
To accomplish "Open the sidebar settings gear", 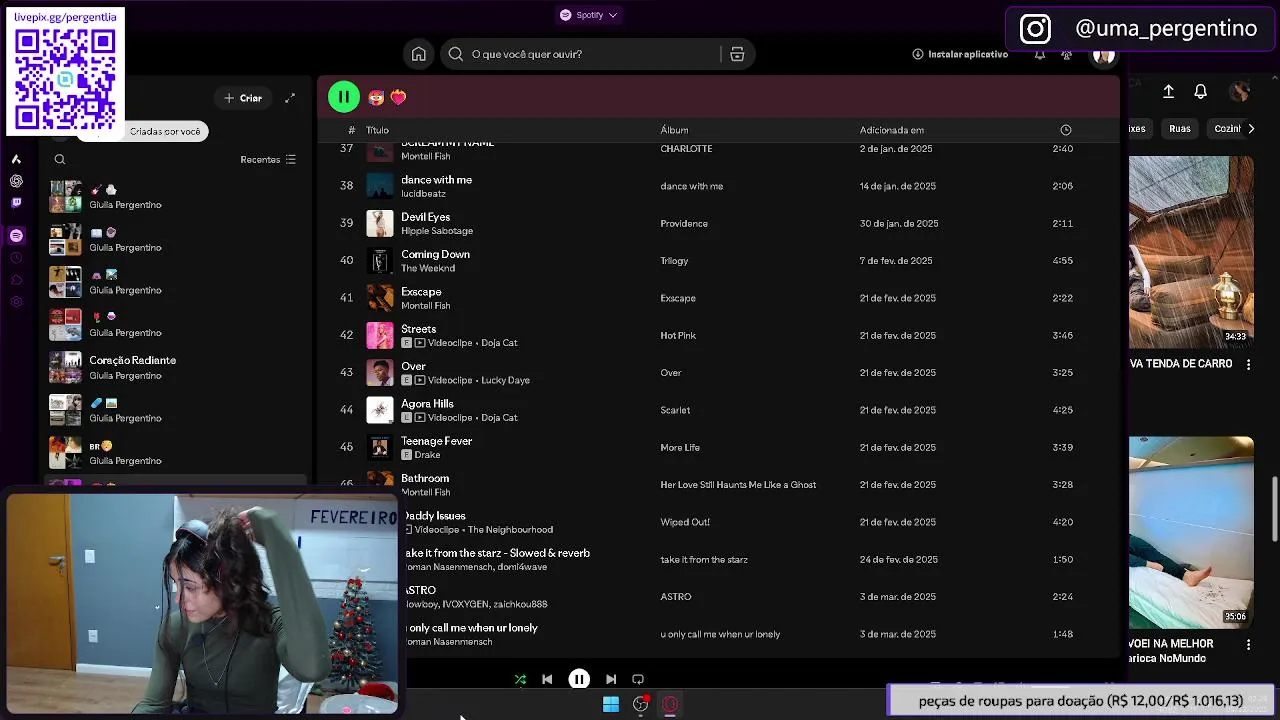I will (x=16, y=302).
